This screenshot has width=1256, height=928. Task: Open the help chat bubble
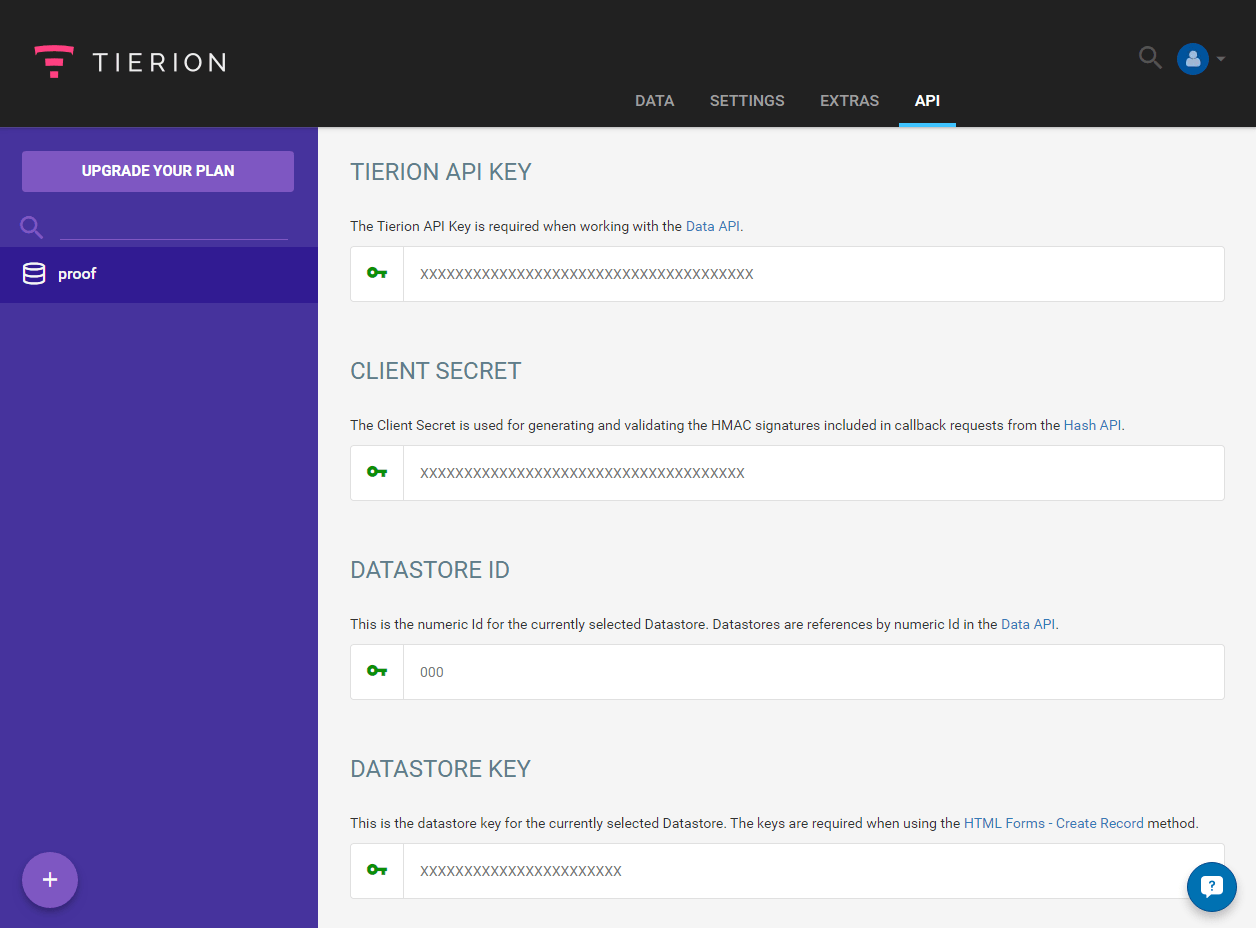[1211, 886]
